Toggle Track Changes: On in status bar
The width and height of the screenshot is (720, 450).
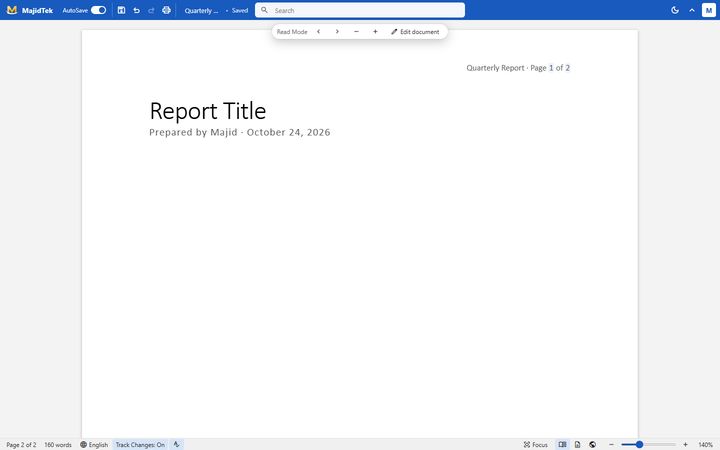coord(140,444)
